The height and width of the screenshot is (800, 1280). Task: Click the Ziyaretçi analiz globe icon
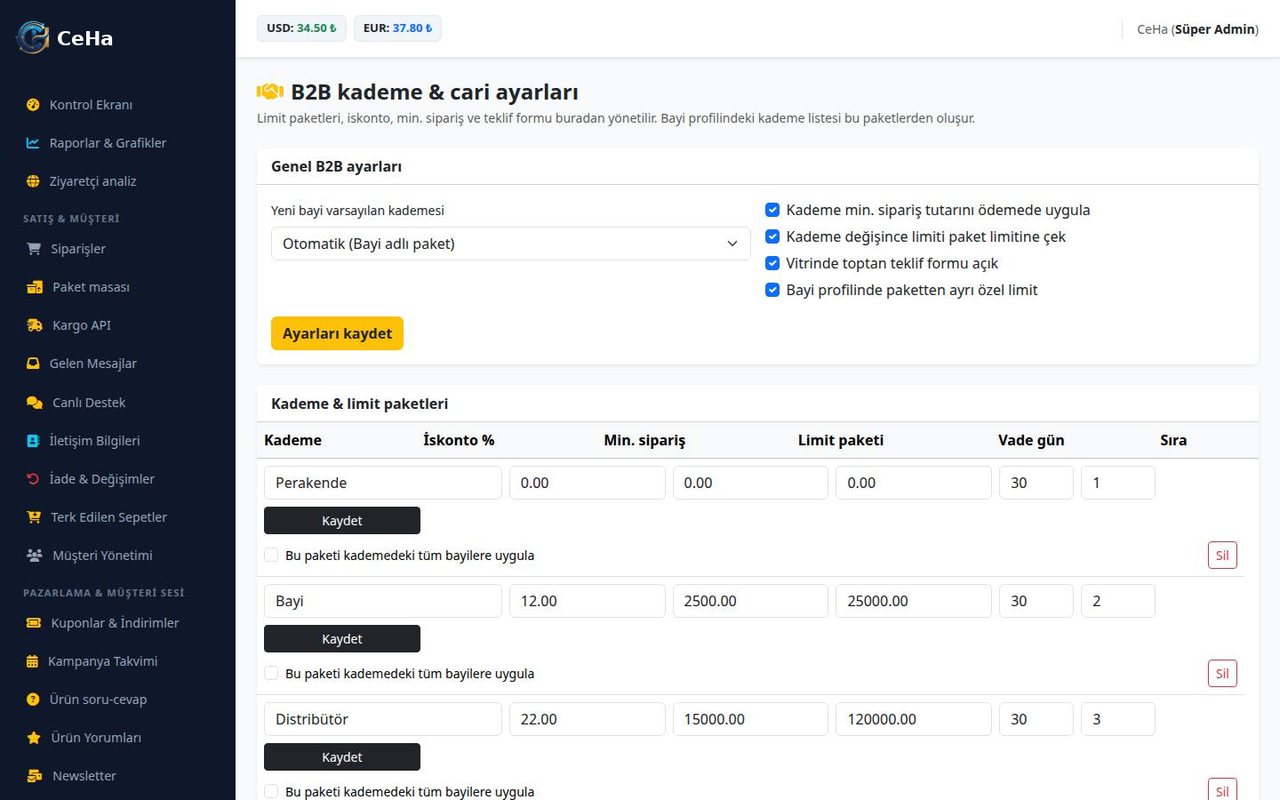33,181
